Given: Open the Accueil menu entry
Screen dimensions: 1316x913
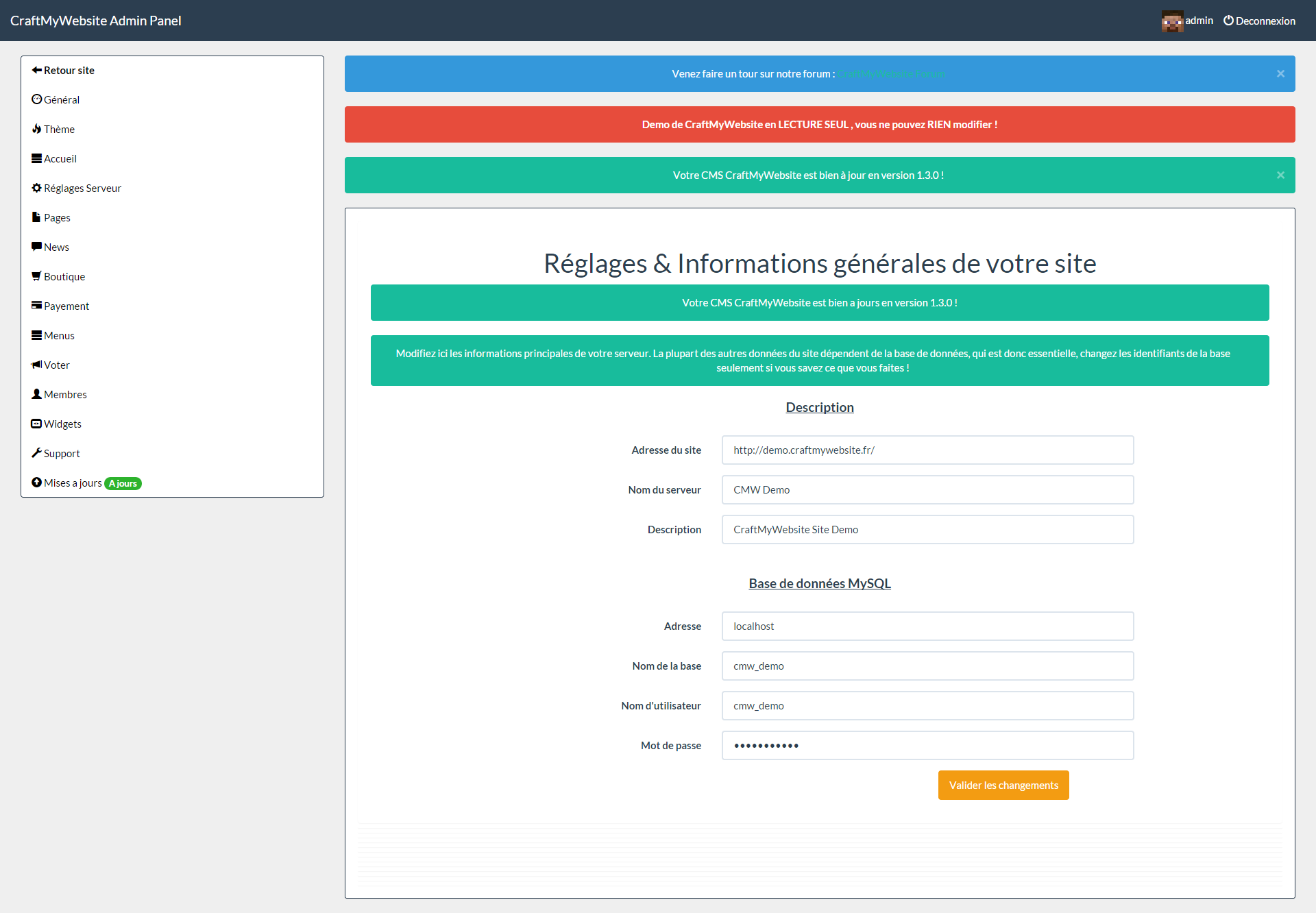Looking at the screenshot, I should pyautogui.click(x=60, y=159).
